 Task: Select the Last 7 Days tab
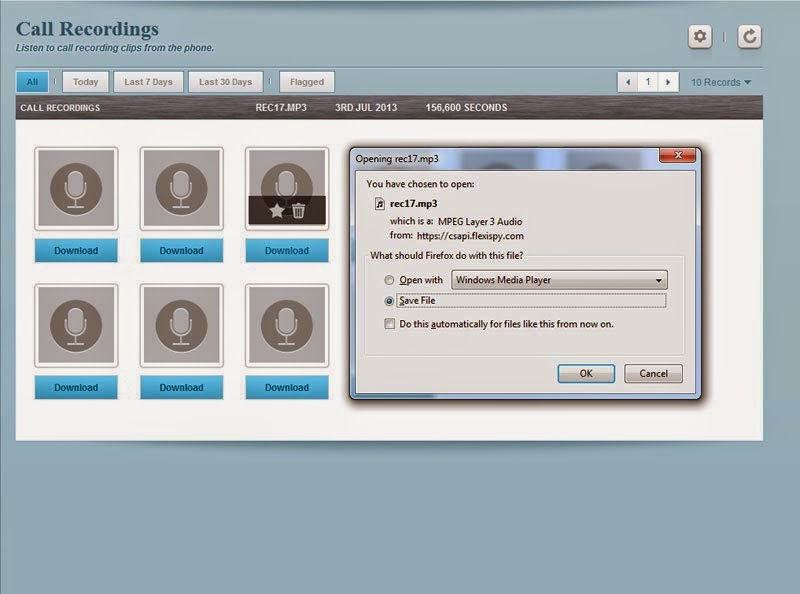coord(148,82)
